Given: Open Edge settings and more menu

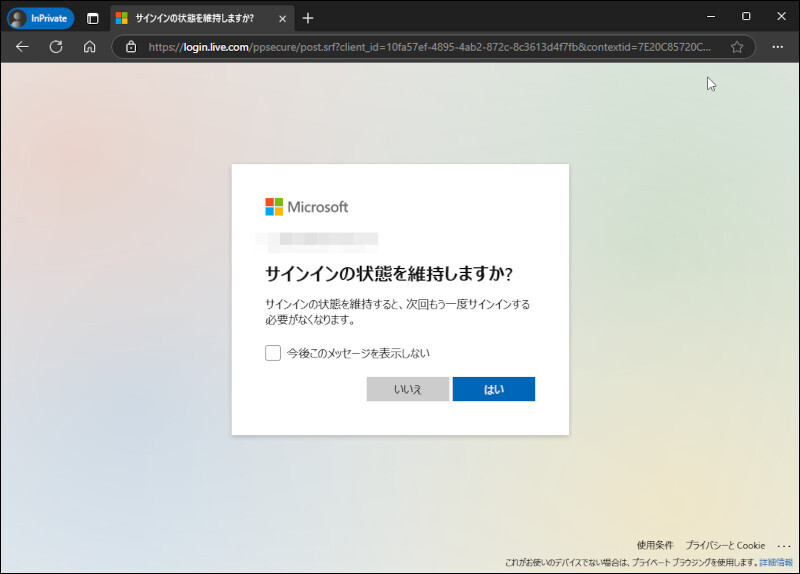Looking at the screenshot, I should click(x=778, y=47).
